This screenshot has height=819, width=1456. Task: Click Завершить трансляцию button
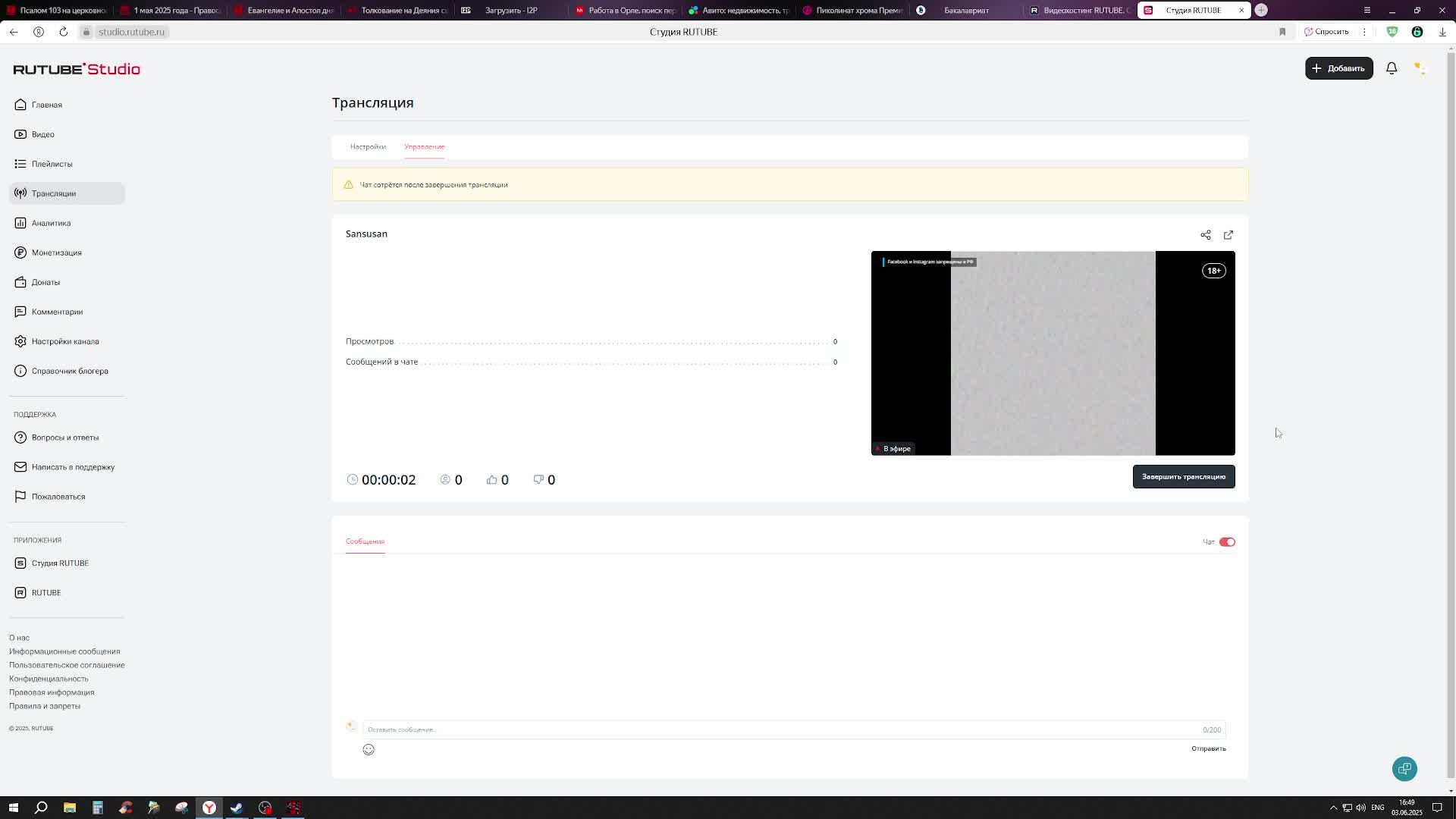pos(1183,476)
